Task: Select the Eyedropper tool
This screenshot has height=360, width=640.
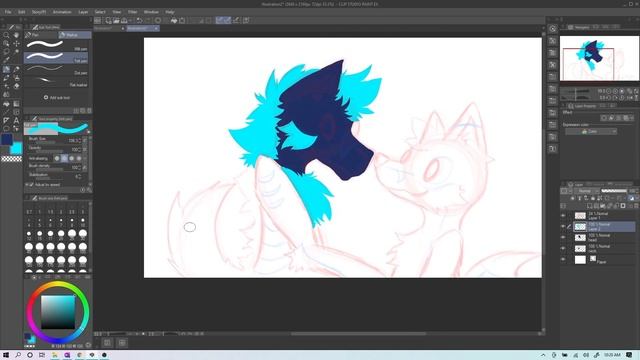Action: tap(6, 60)
